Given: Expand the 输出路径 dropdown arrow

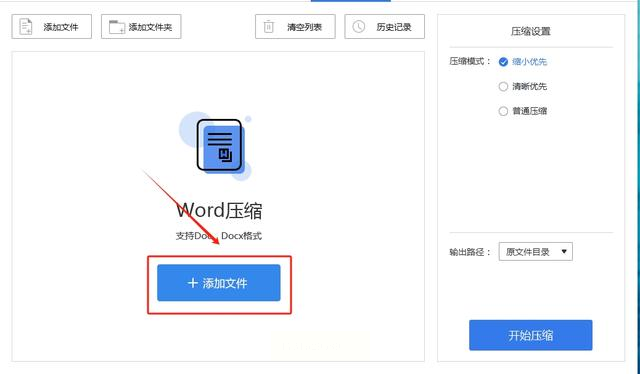Looking at the screenshot, I should [x=564, y=252].
